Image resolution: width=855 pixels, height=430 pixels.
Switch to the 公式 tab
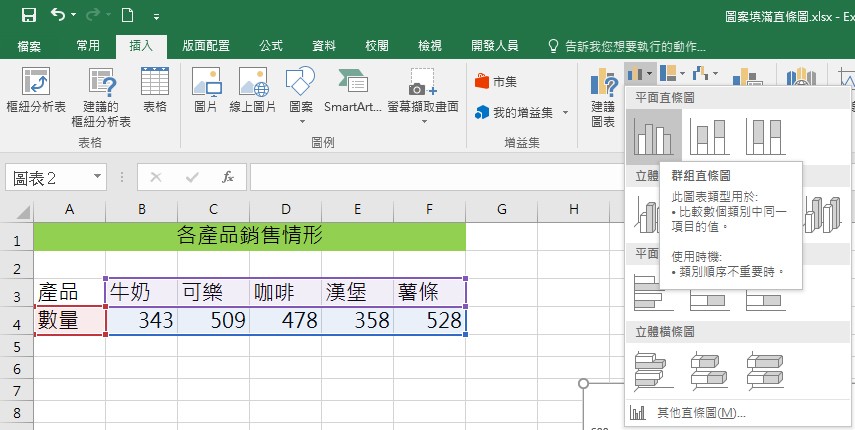click(x=271, y=46)
